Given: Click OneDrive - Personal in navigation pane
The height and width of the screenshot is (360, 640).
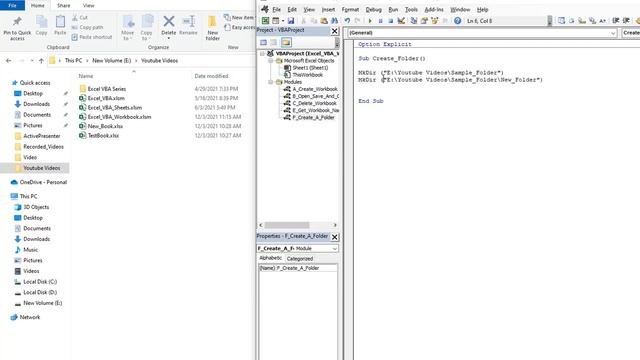Looking at the screenshot, I should pyautogui.click(x=43, y=182).
